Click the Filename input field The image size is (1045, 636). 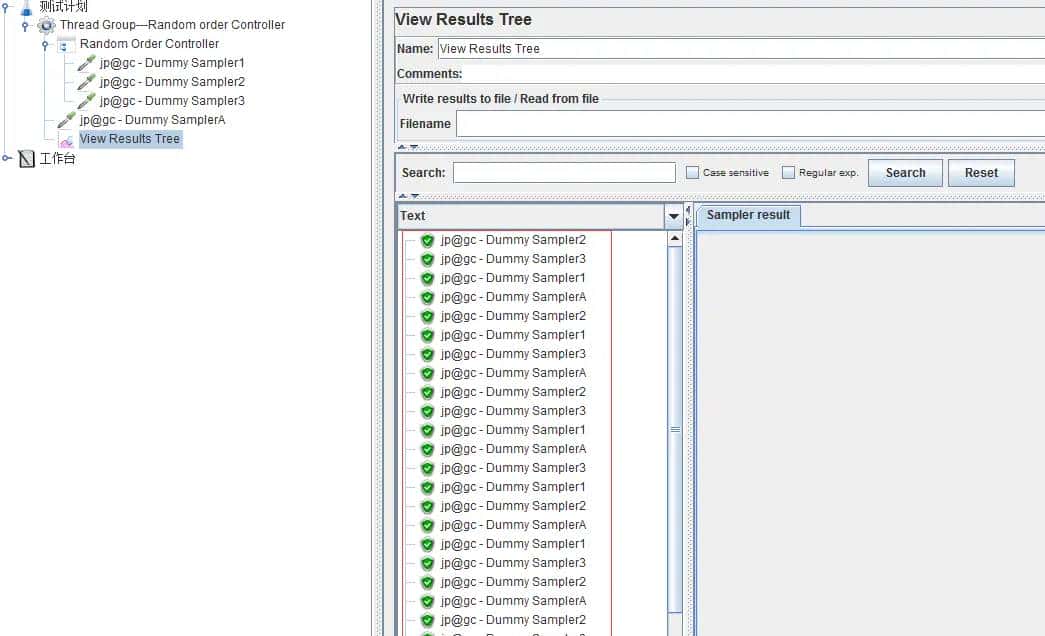click(x=750, y=124)
